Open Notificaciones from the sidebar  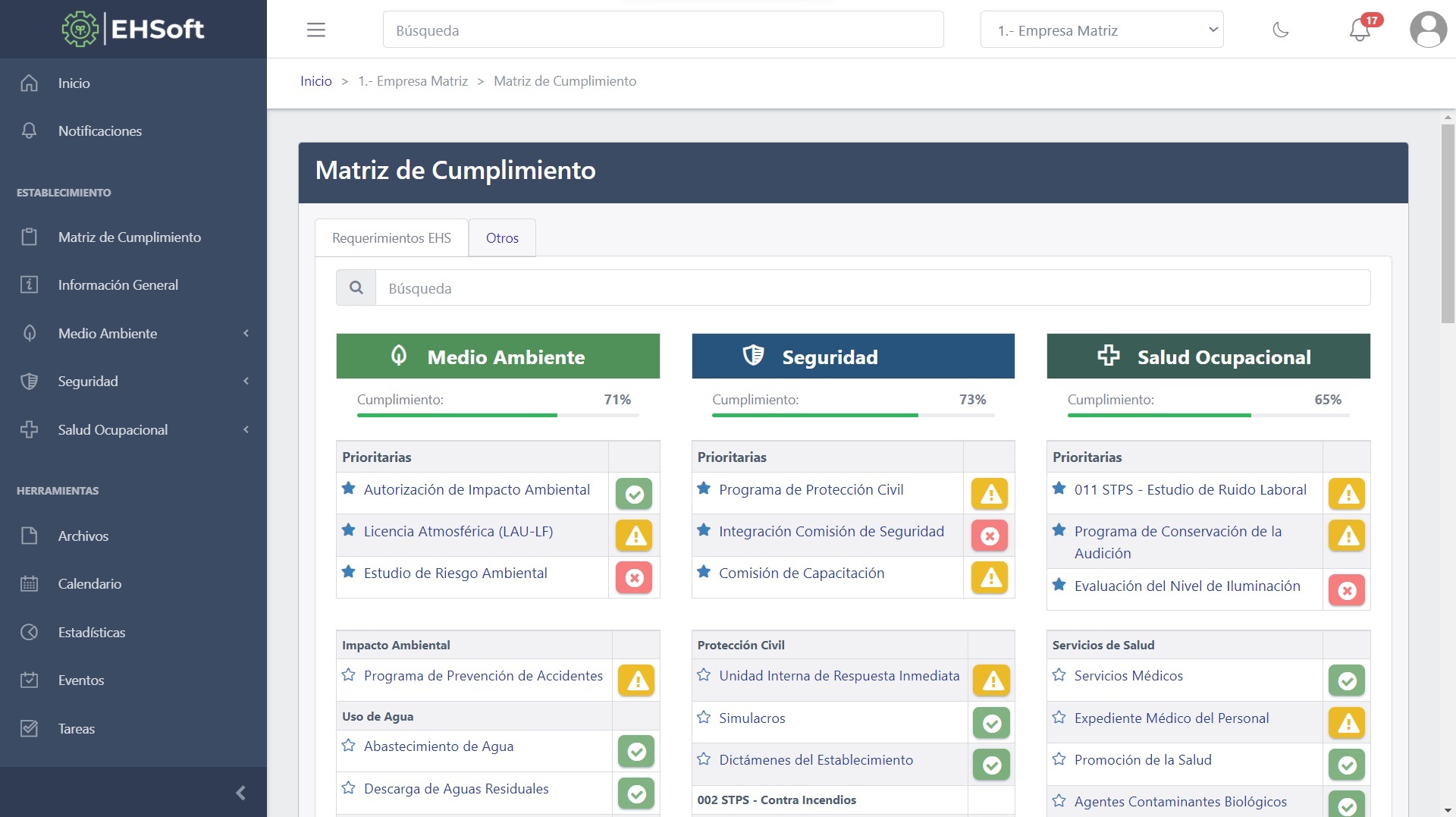click(x=100, y=130)
